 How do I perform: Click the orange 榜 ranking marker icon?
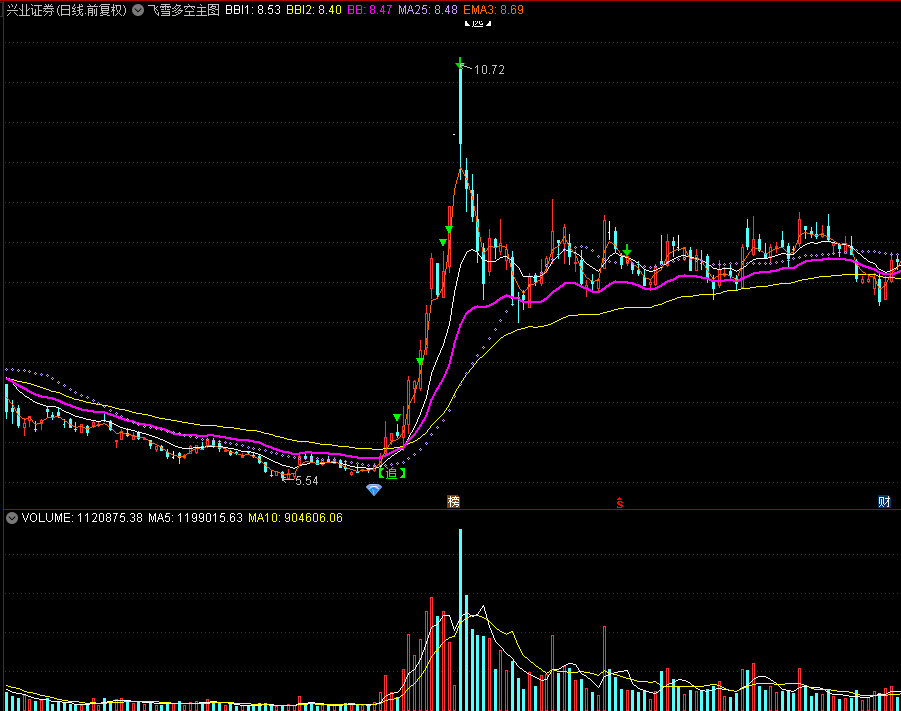(453, 502)
